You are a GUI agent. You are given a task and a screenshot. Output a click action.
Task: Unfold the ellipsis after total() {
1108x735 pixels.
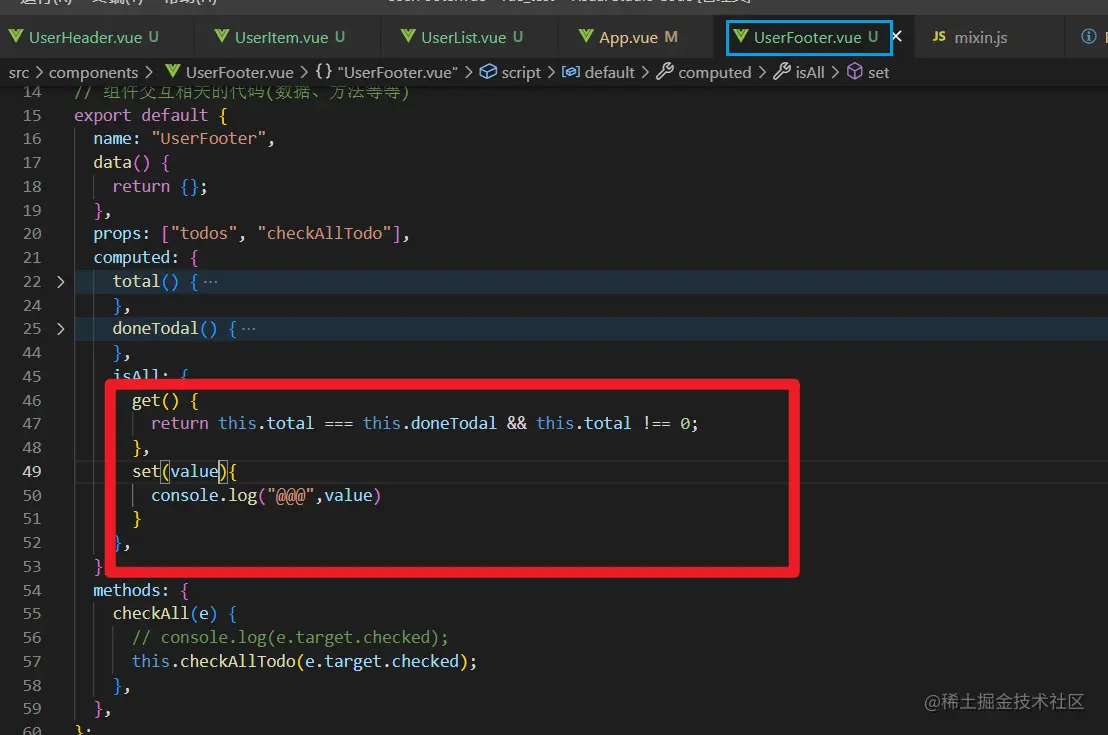[211, 282]
